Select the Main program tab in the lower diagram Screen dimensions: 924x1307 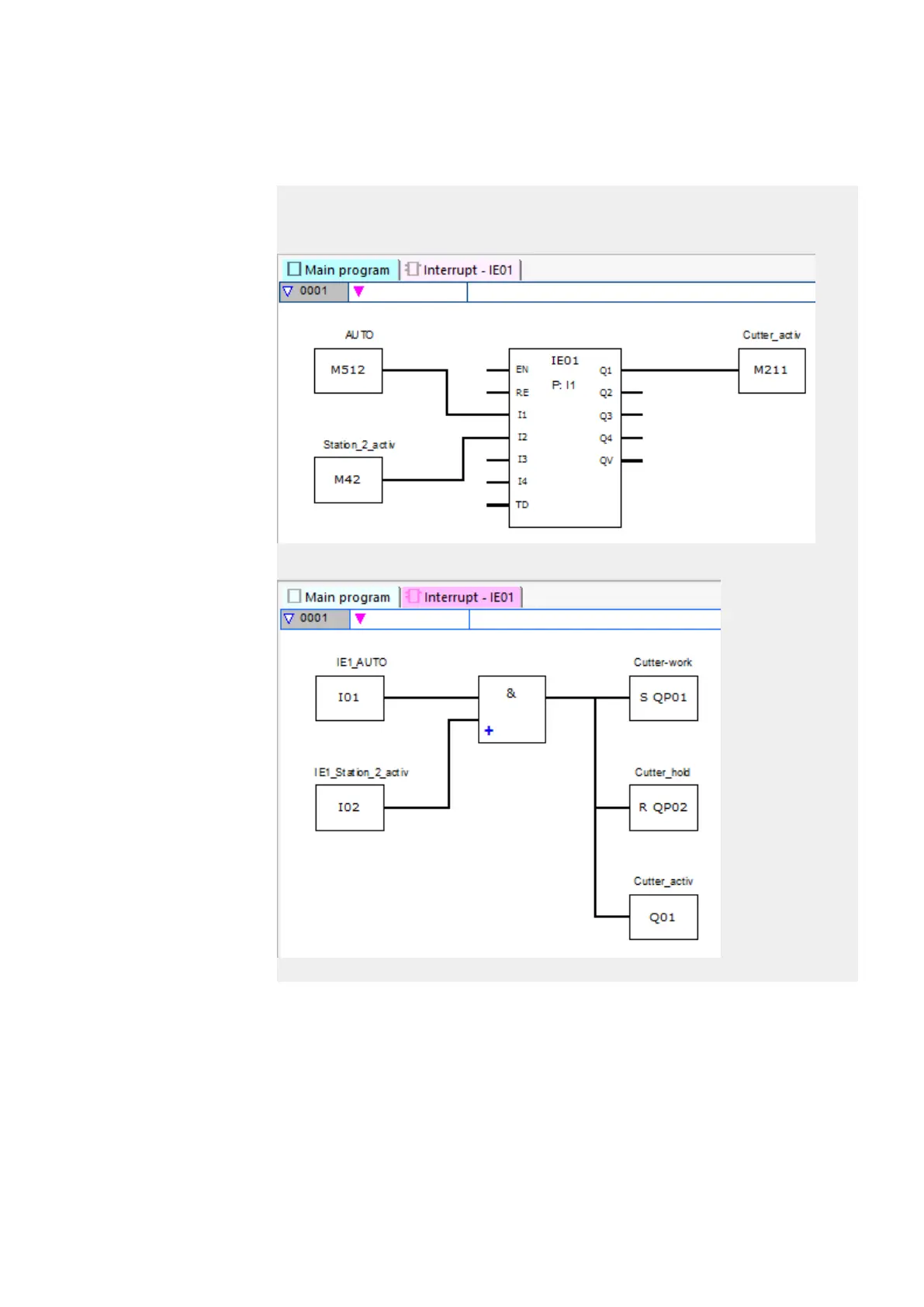339,597
